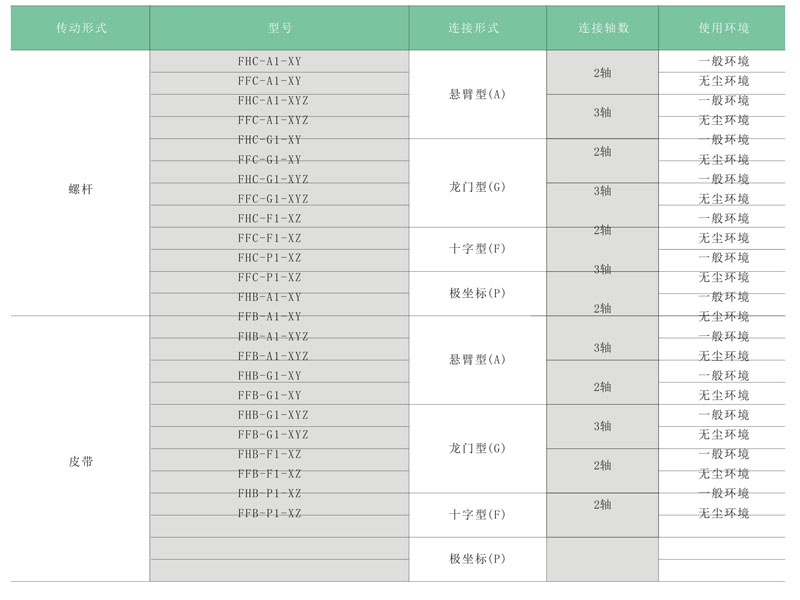
Task: Select the 皮带 transmission type cell
Action: pyautogui.click(x=80, y=462)
